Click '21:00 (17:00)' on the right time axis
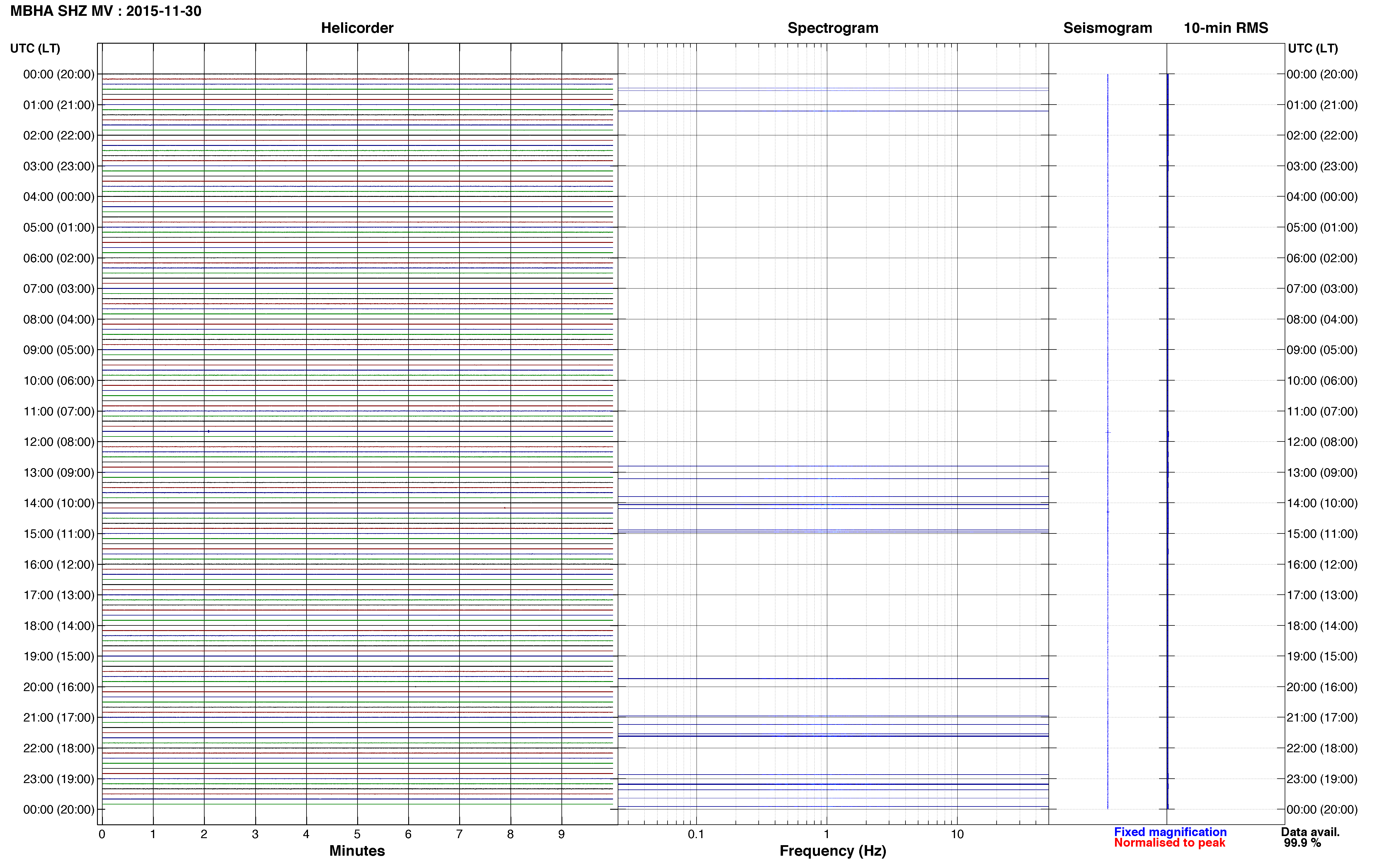The image size is (1389, 868). coord(1322,718)
